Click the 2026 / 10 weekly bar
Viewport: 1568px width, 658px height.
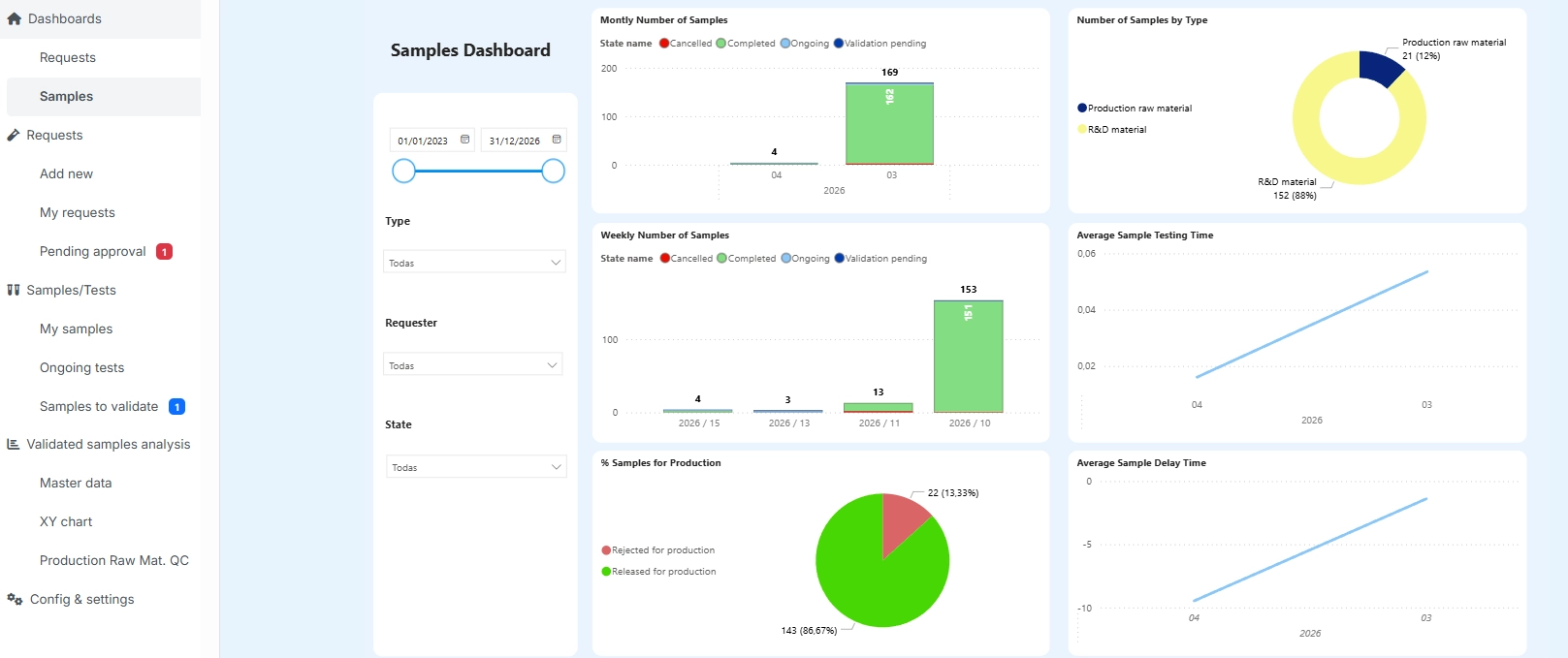pos(969,357)
